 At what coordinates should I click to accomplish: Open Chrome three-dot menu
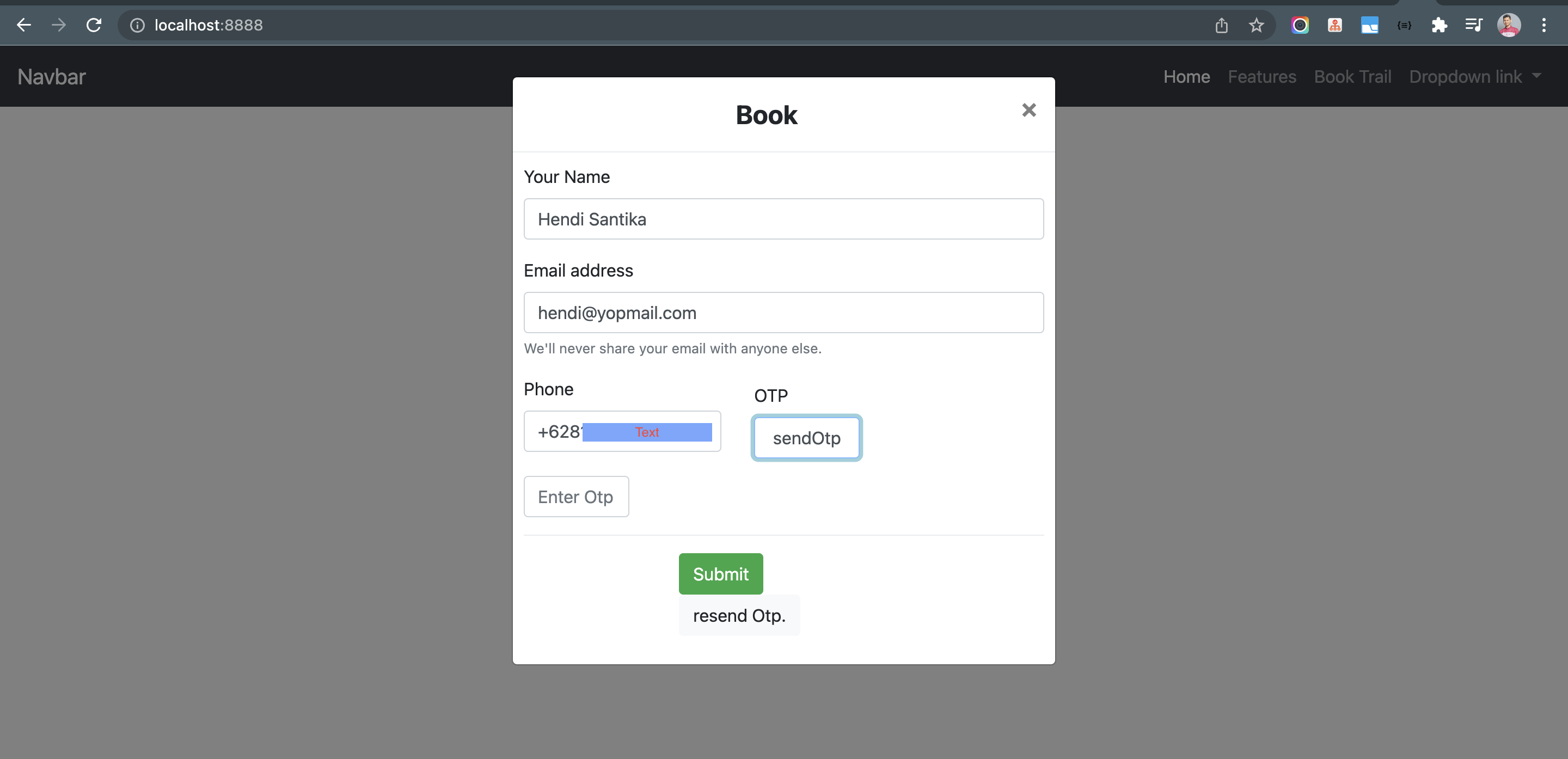tap(1543, 25)
